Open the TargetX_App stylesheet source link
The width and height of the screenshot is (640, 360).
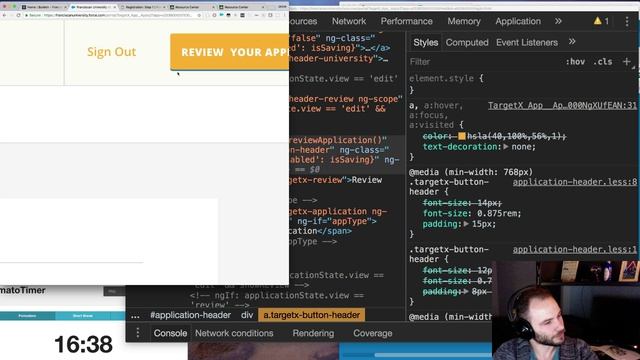[x=562, y=105]
